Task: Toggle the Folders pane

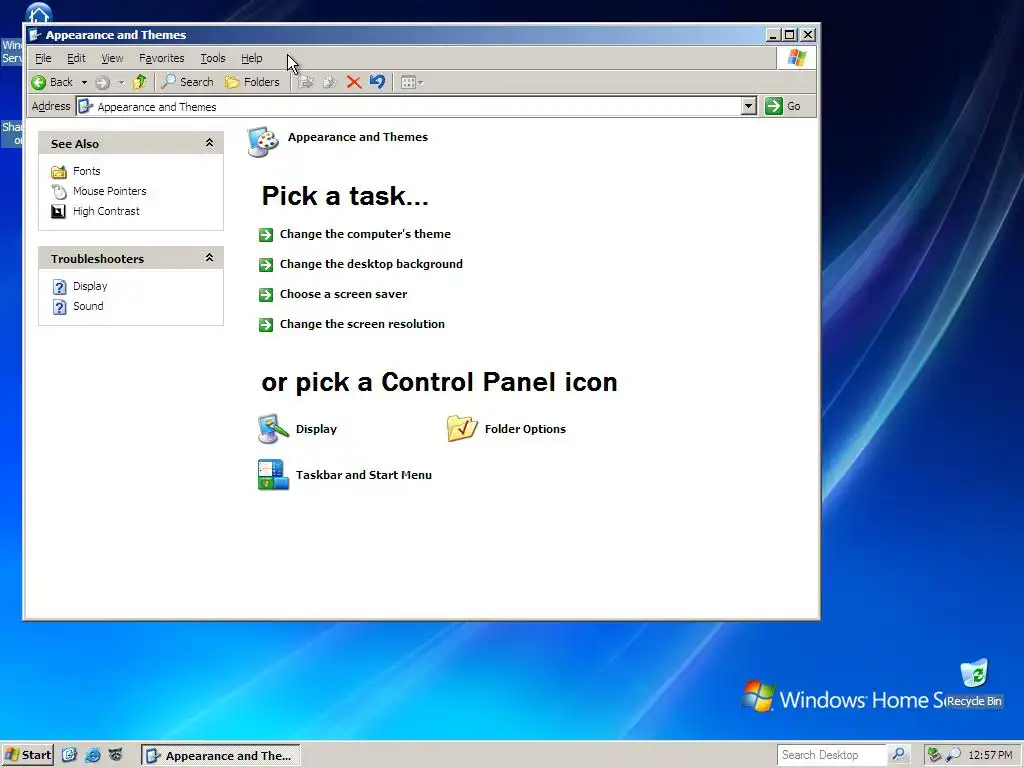Action: point(252,82)
